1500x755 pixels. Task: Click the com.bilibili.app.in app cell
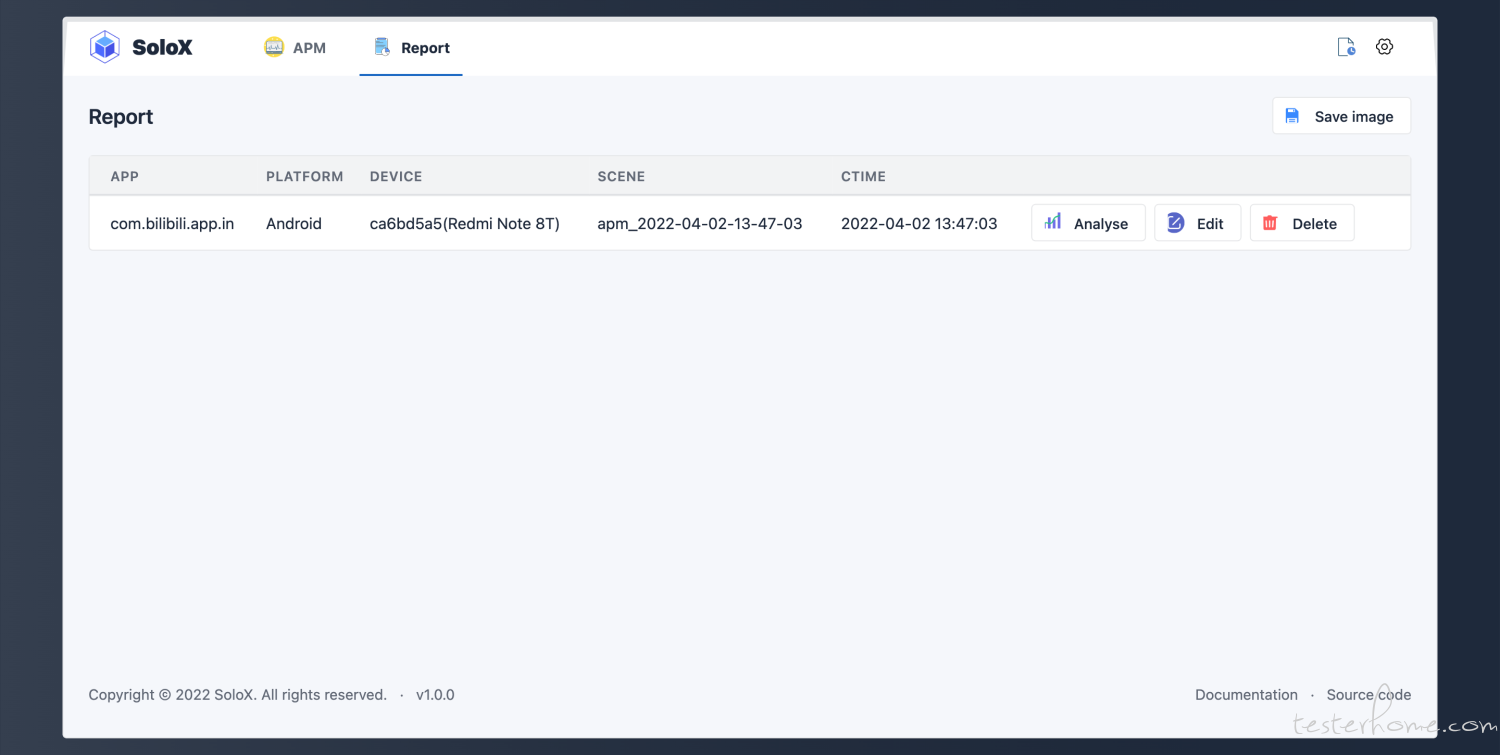pyautogui.click(x=172, y=224)
